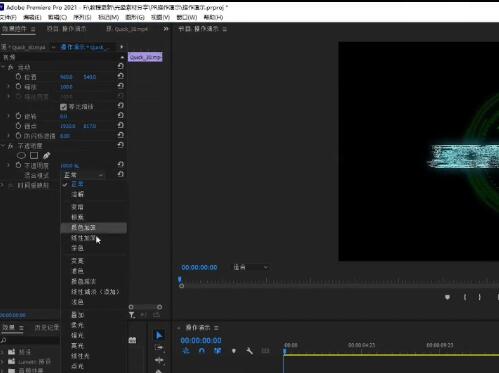Expand the 防闪烁滤镜 property row

pos(9,136)
